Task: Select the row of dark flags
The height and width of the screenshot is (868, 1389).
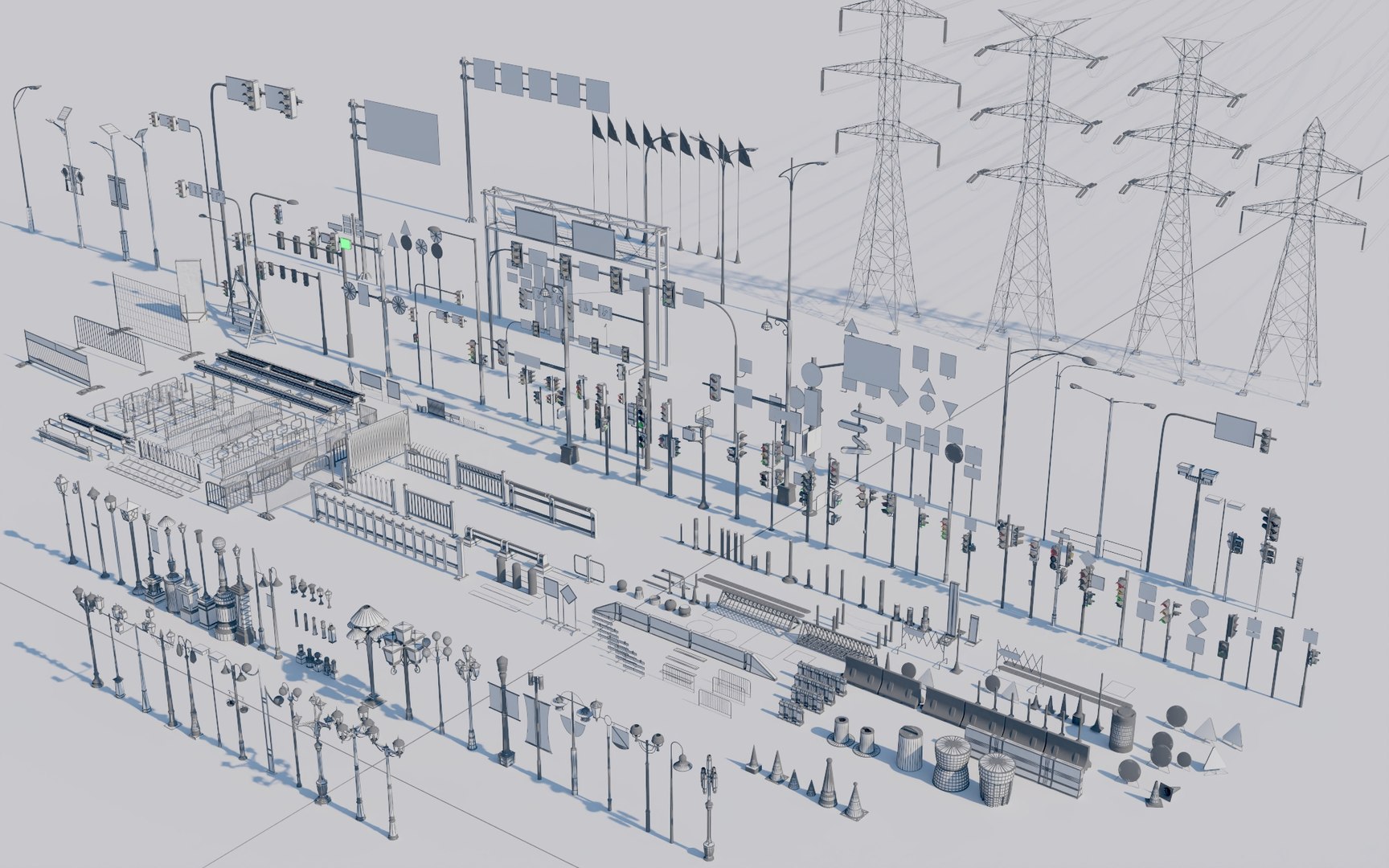Action: click(x=674, y=188)
